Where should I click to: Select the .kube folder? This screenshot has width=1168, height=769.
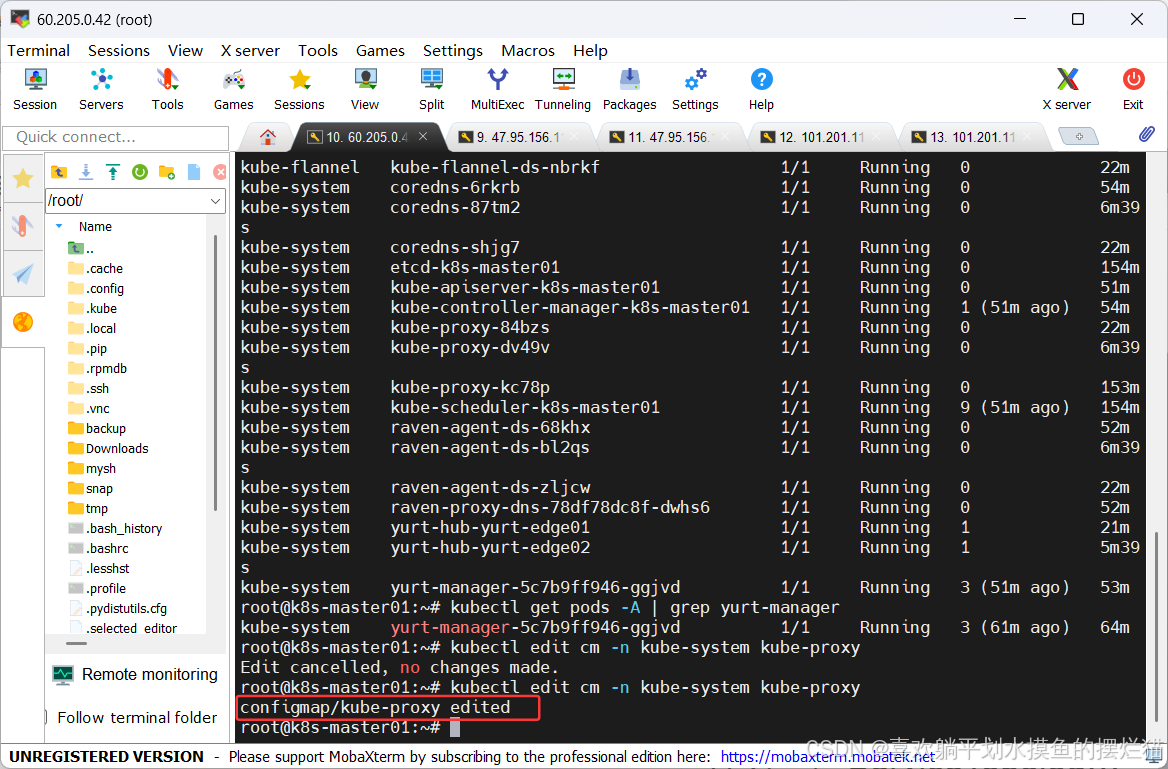(x=101, y=308)
